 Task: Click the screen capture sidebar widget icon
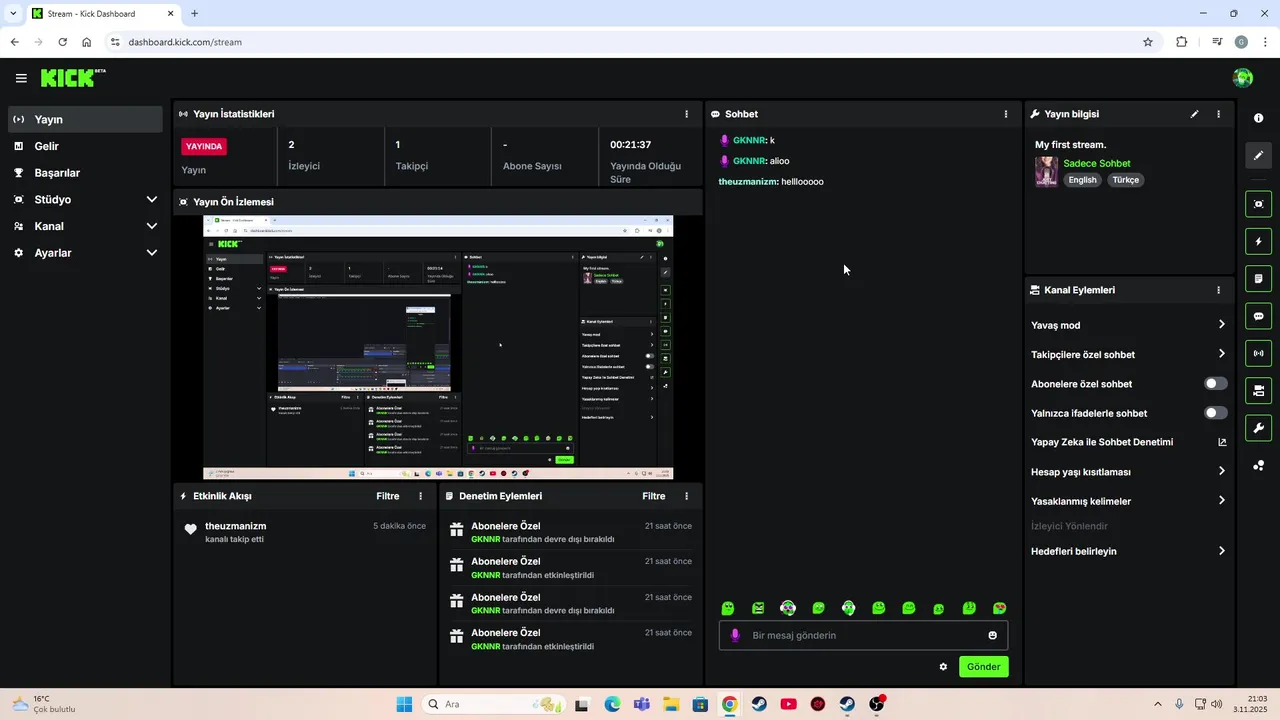click(1258, 204)
